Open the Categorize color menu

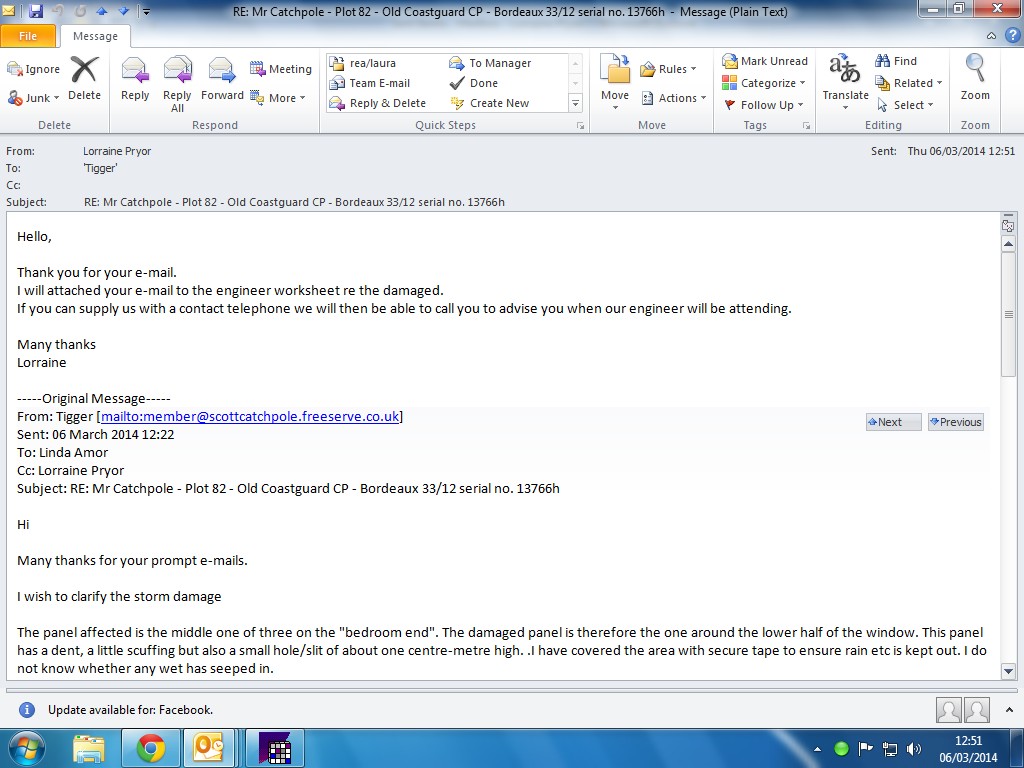point(763,83)
